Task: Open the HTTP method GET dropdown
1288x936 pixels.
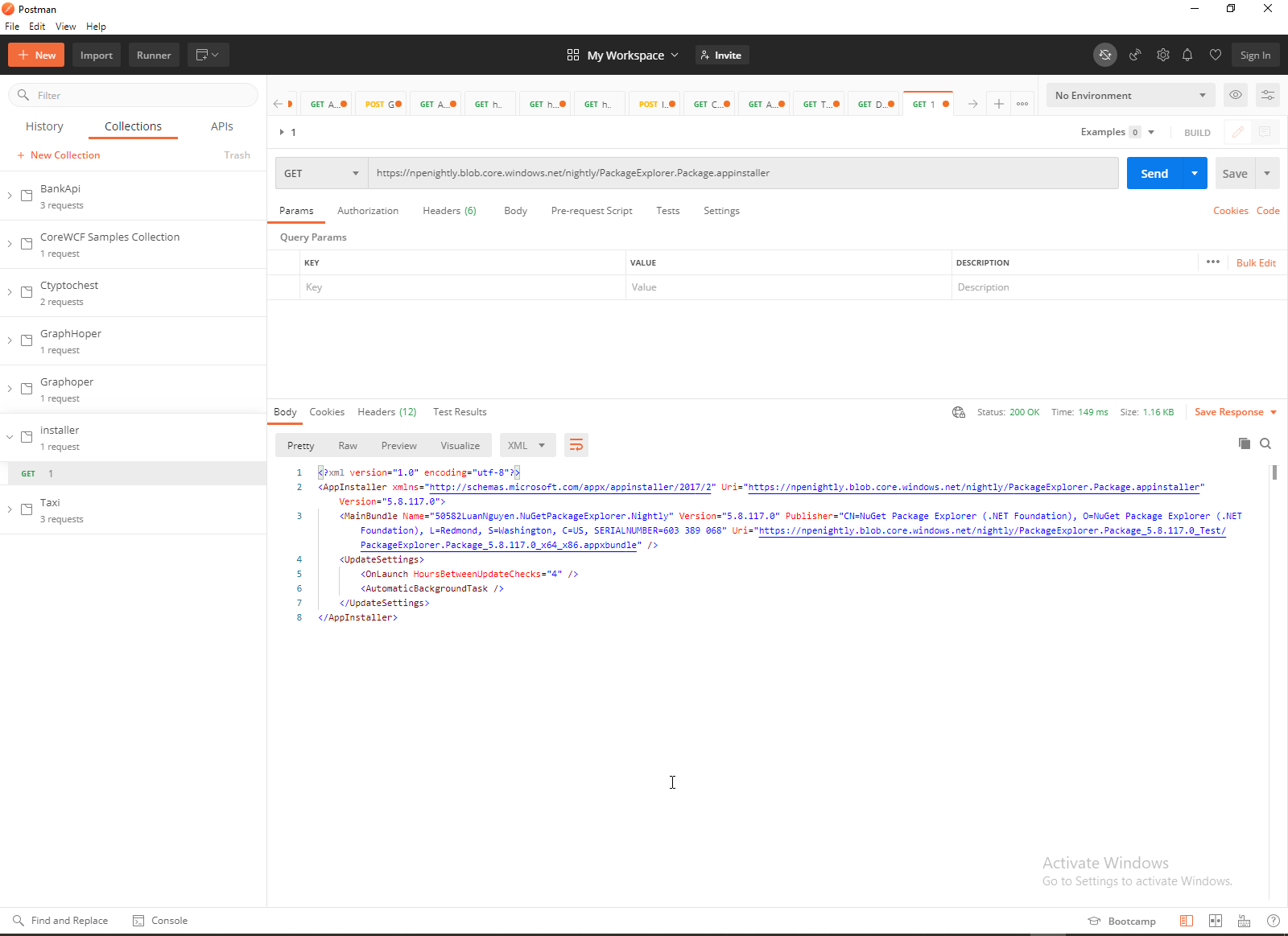Action: click(x=322, y=173)
